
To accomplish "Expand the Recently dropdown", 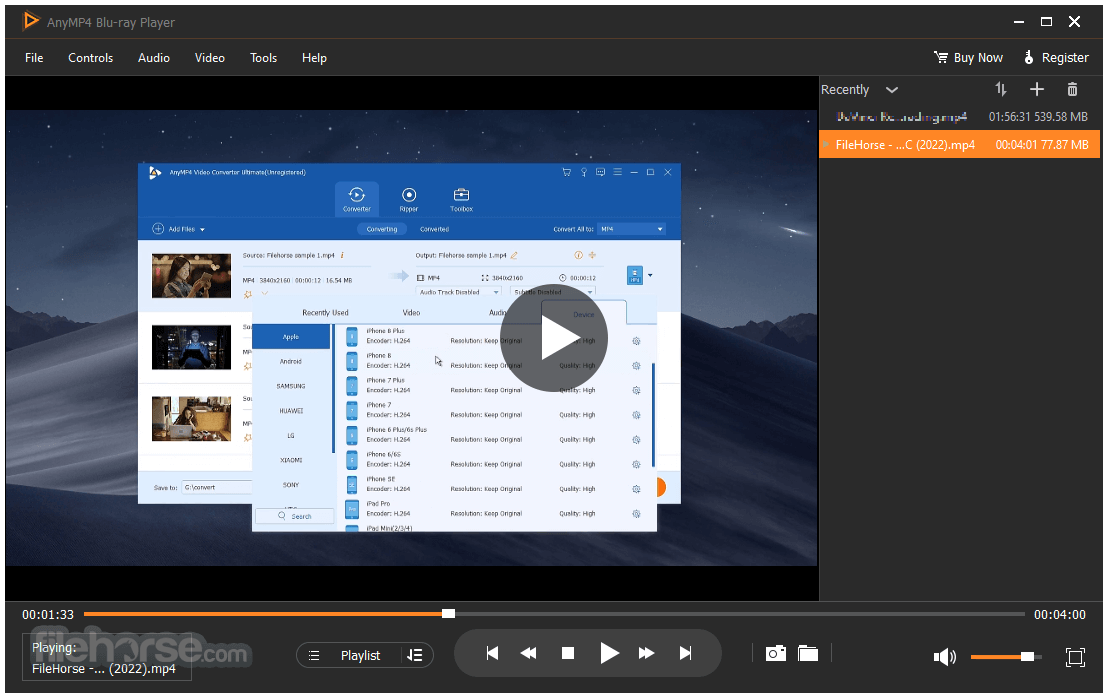I will point(892,90).
